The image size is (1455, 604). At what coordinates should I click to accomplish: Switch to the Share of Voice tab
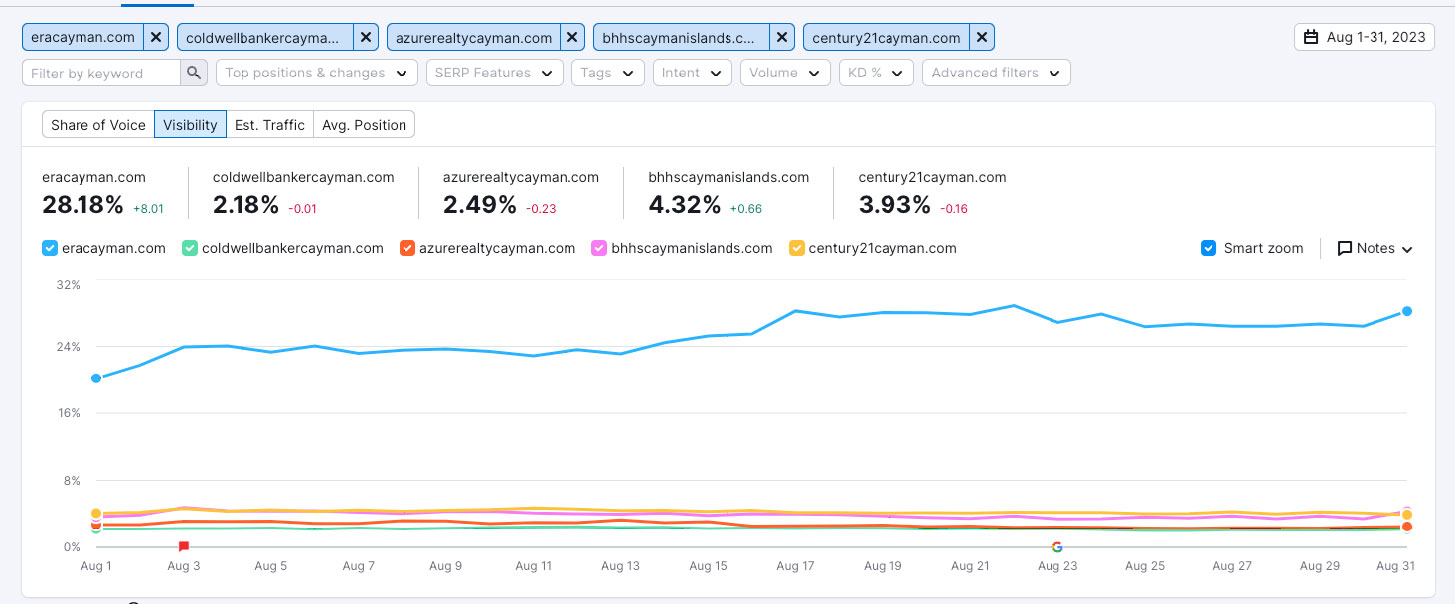click(x=98, y=125)
